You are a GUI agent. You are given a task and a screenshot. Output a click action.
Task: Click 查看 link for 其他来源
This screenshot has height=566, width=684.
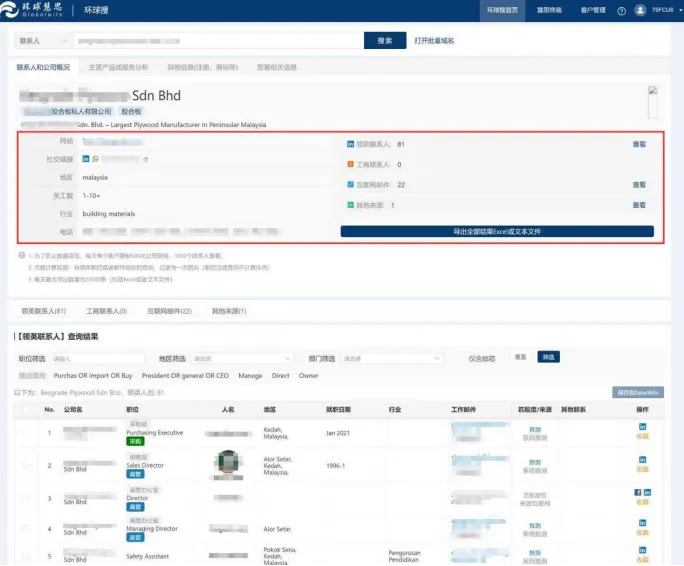(639, 205)
